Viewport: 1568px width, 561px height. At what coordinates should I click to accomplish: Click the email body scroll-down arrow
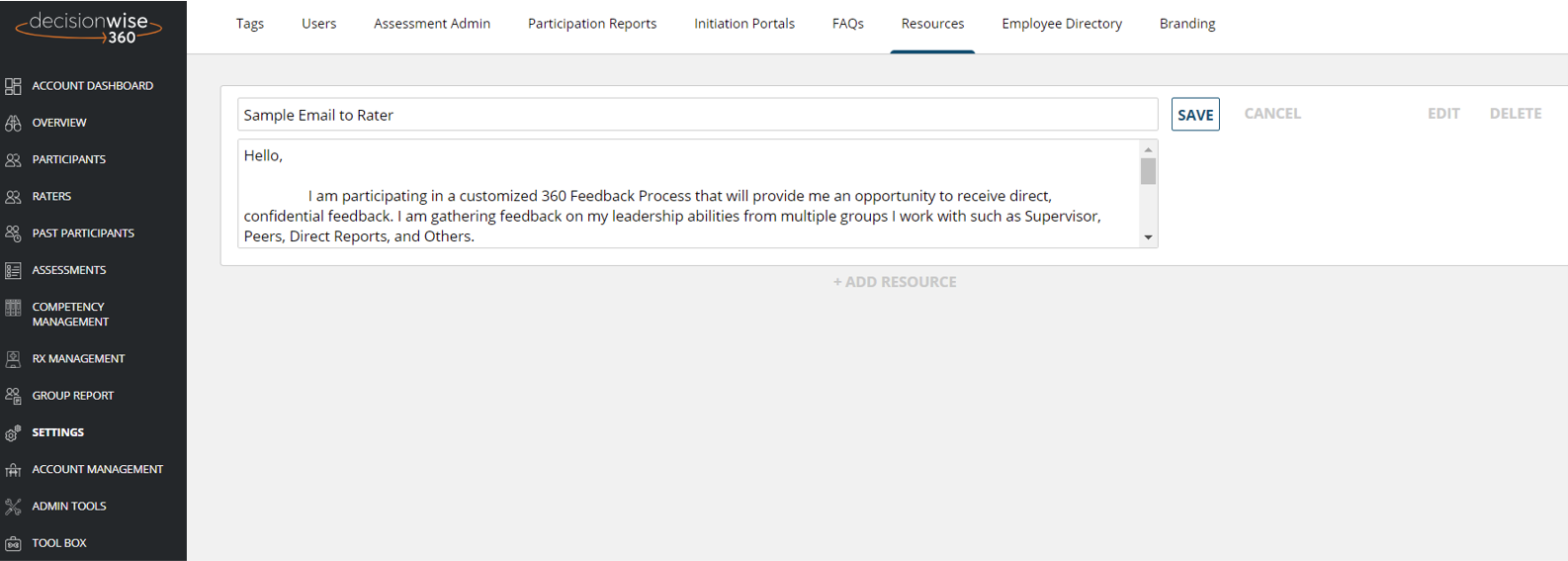tap(1148, 237)
